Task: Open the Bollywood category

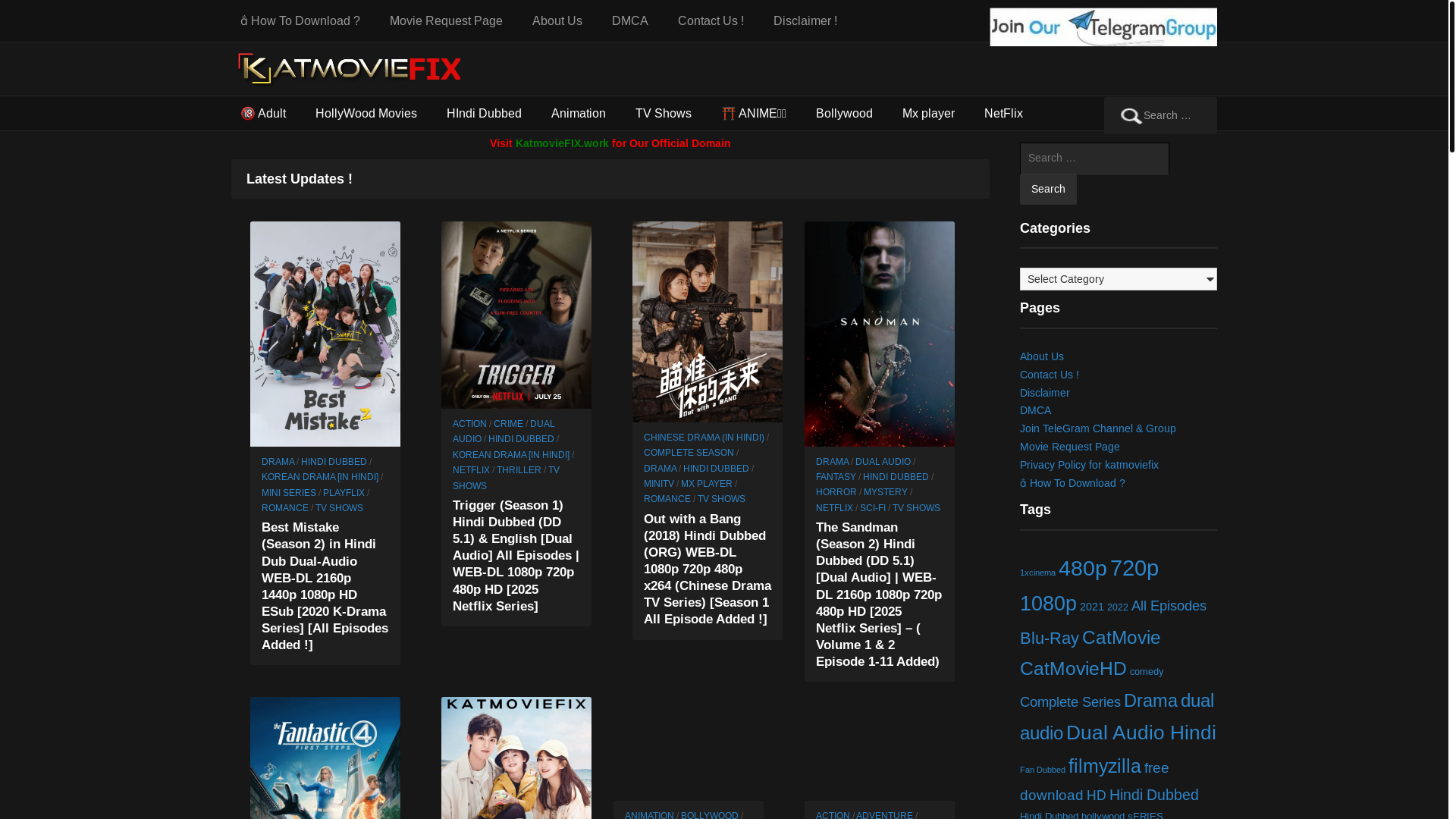Action: [844, 114]
